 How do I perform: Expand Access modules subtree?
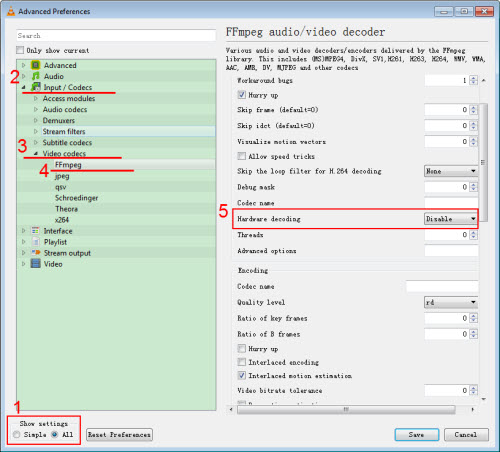coord(36,98)
